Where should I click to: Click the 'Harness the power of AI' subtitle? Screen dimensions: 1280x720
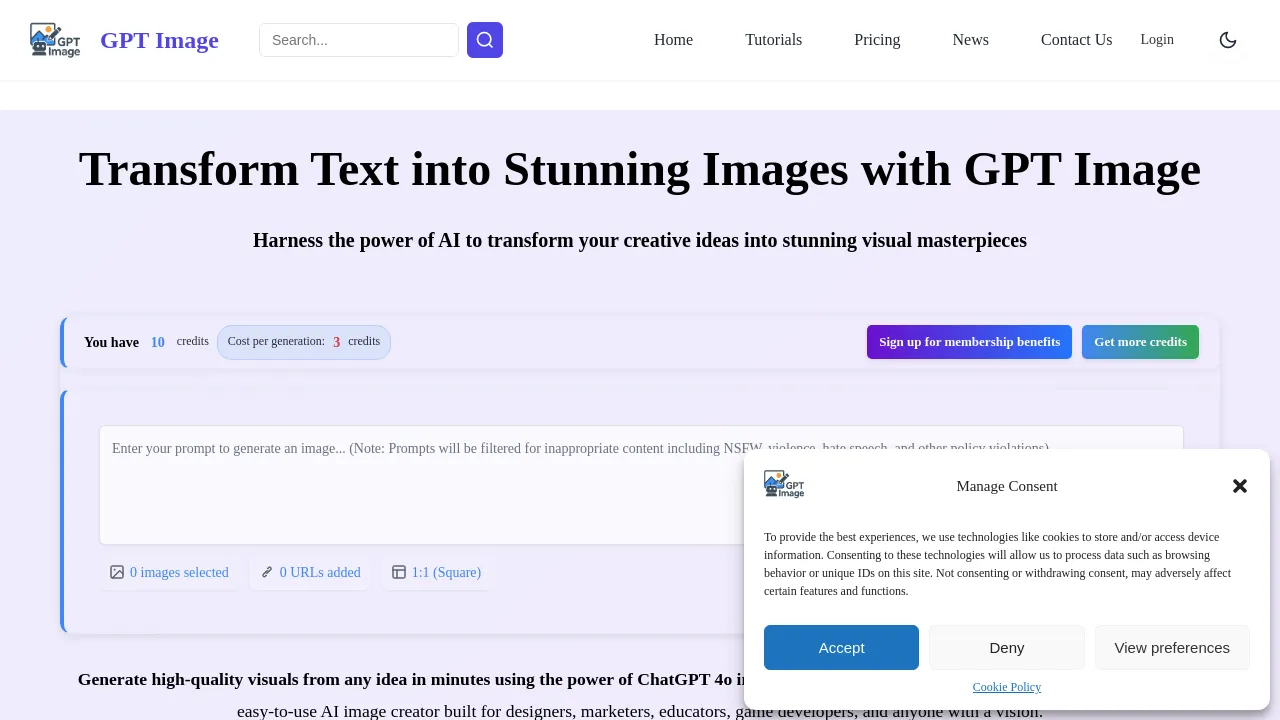(640, 240)
